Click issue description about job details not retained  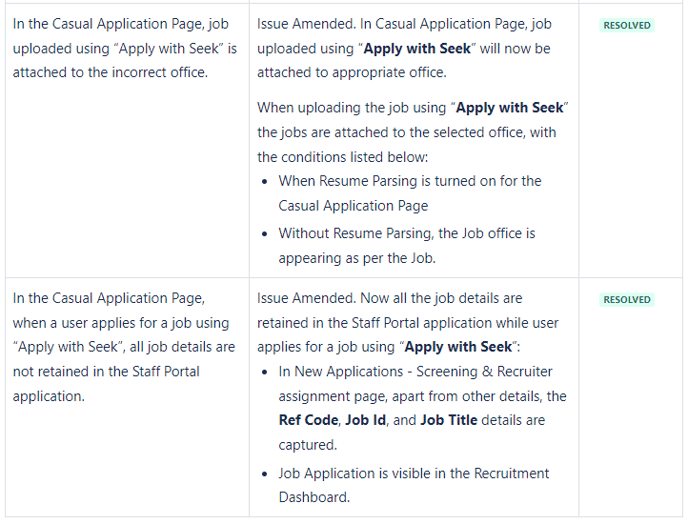[x=124, y=347]
